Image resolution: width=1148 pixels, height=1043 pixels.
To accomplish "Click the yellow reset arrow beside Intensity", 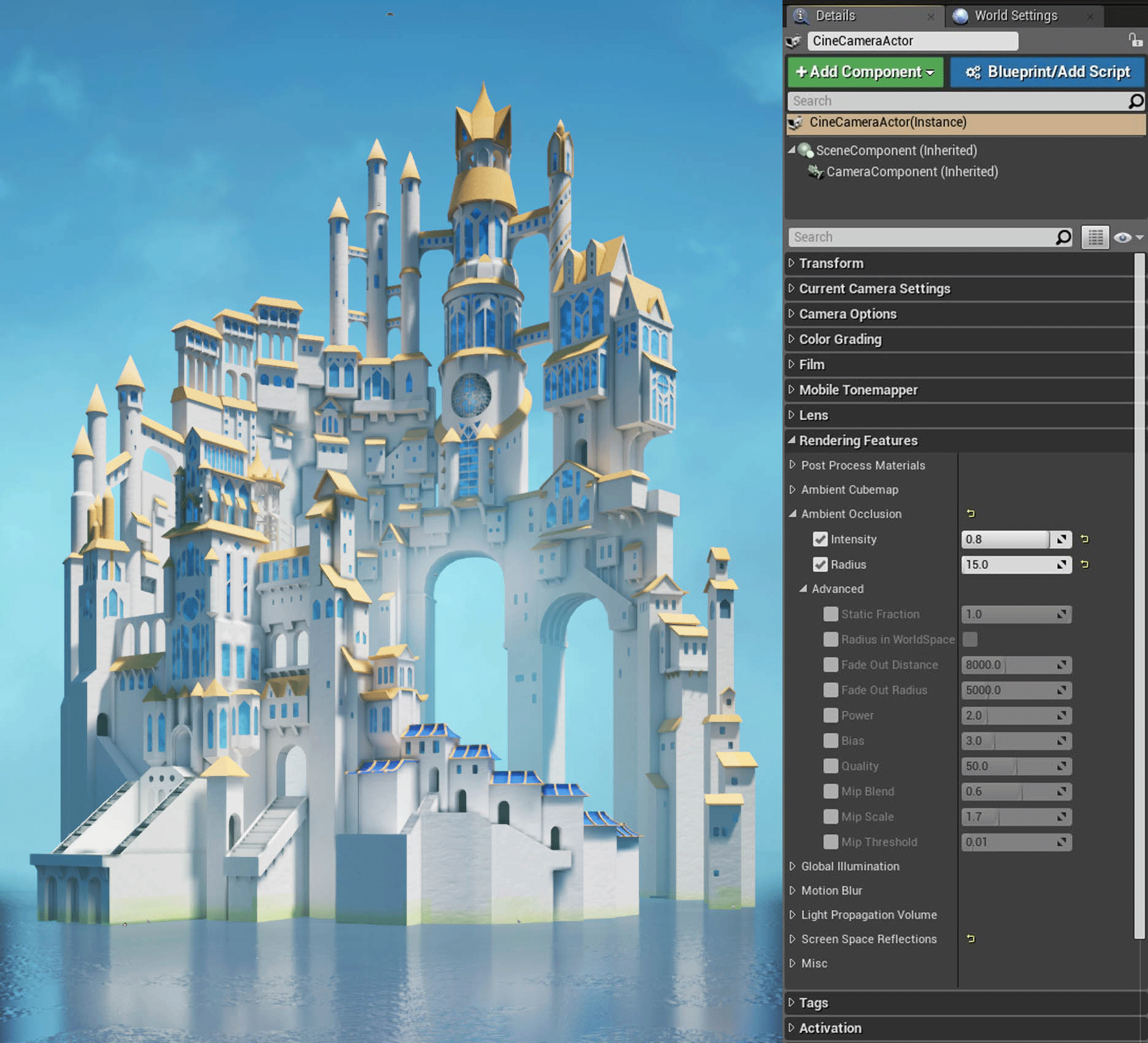I will 1084,539.
